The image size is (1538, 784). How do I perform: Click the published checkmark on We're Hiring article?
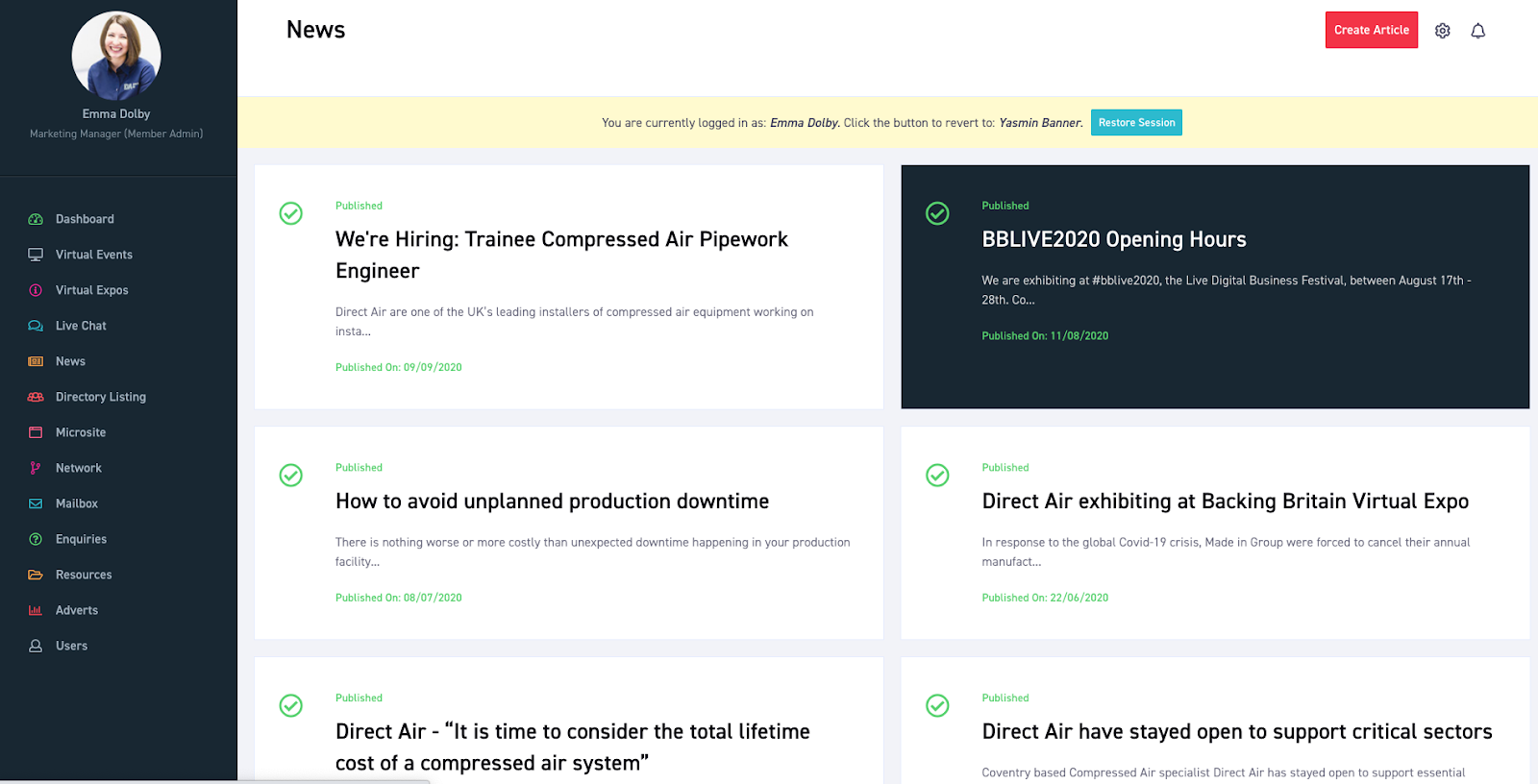click(x=291, y=213)
